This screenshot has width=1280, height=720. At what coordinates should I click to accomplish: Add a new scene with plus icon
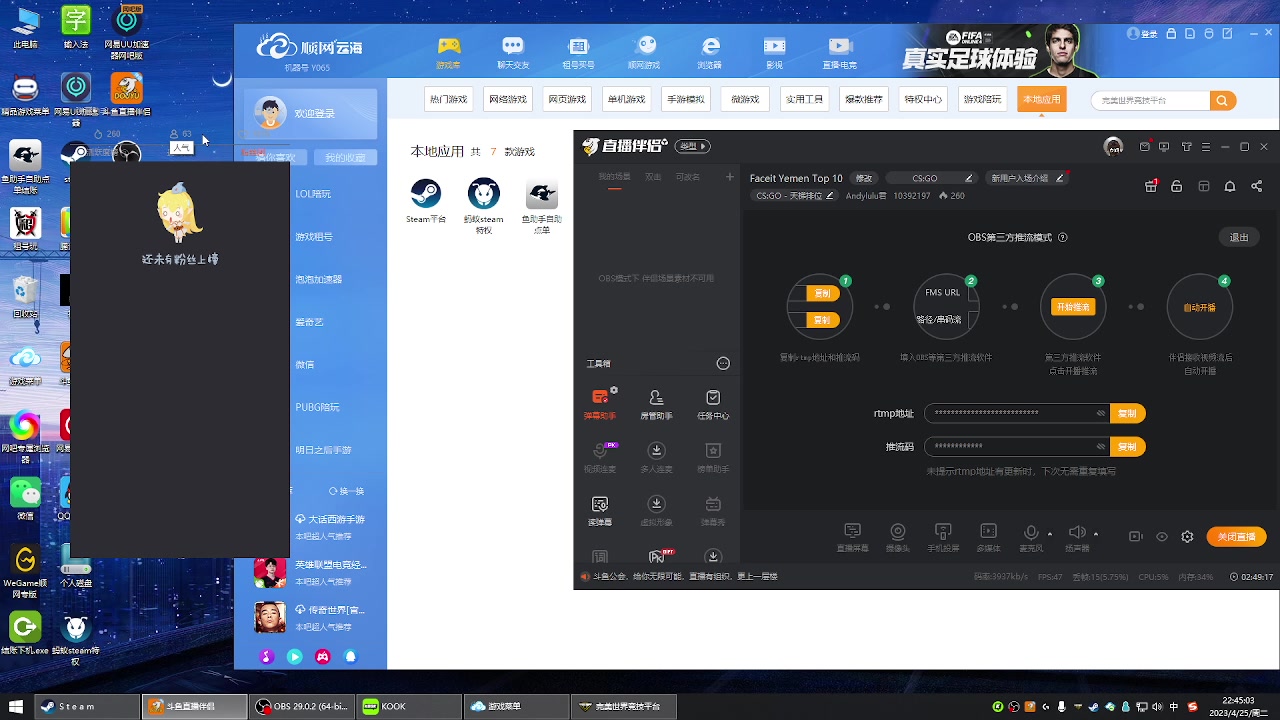pyautogui.click(x=729, y=177)
